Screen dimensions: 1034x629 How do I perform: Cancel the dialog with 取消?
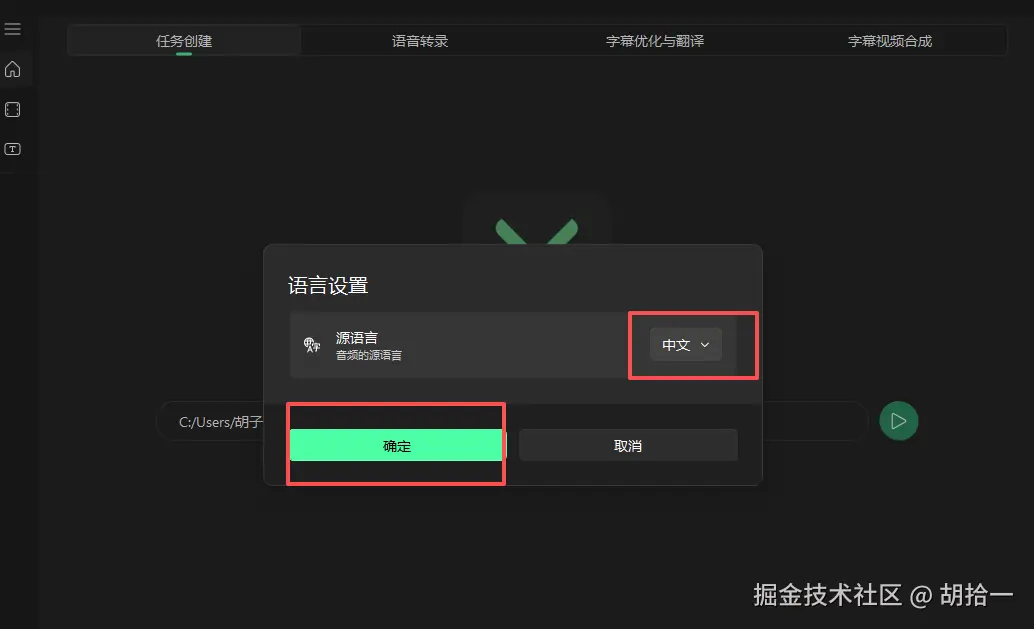pyautogui.click(x=628, y=446)
